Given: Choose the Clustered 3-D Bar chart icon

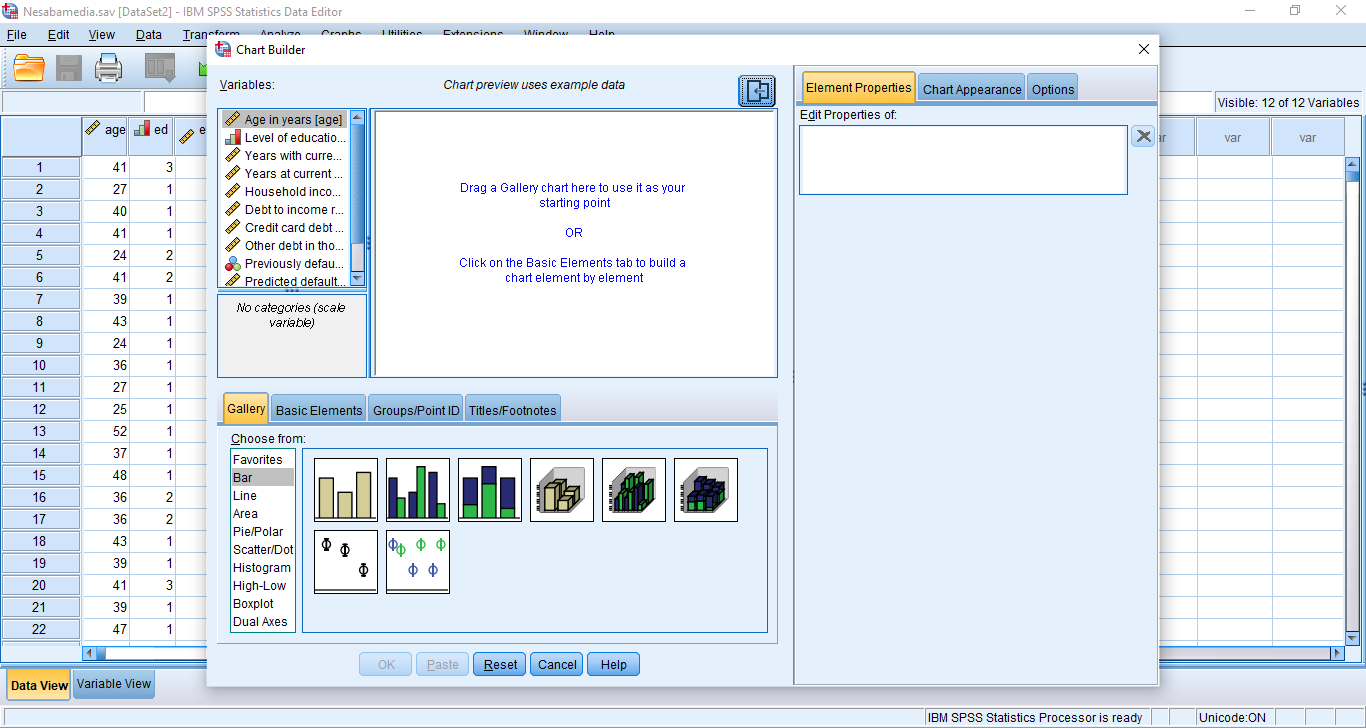Looking at the screenshot, I should (634, 490).
